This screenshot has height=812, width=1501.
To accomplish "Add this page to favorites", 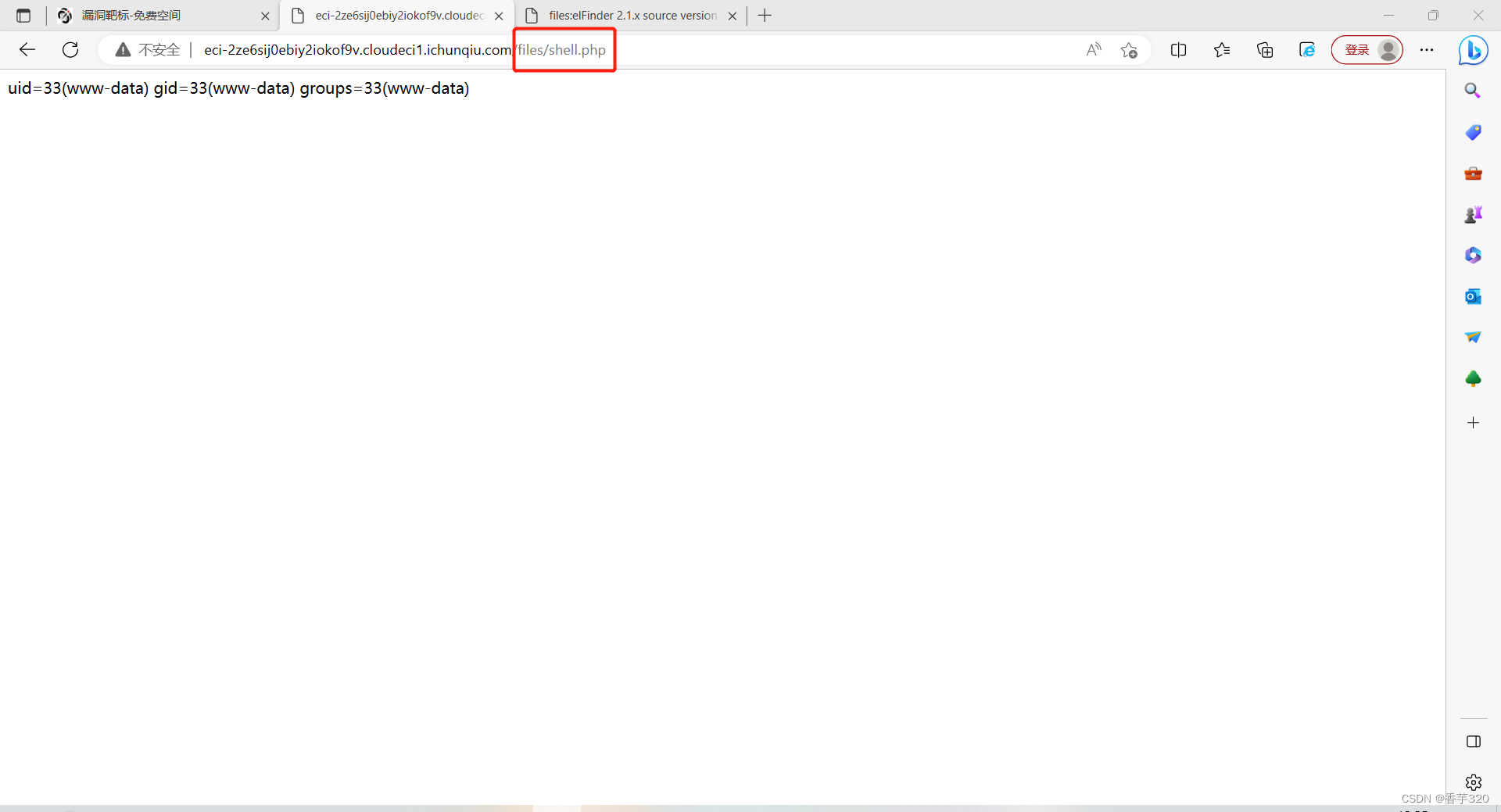I will (1129, 50).
